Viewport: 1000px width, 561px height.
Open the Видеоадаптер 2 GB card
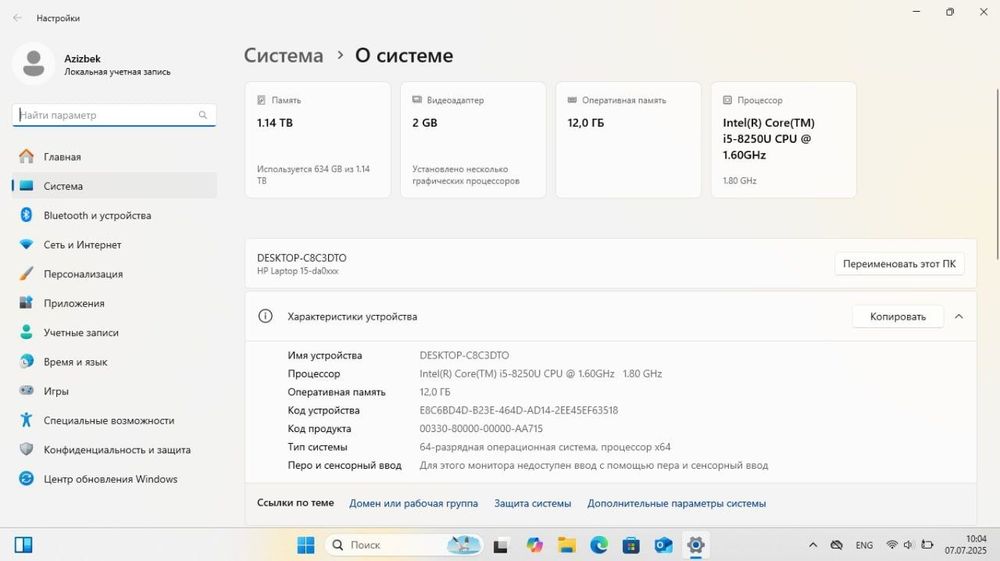click(473, 140)
